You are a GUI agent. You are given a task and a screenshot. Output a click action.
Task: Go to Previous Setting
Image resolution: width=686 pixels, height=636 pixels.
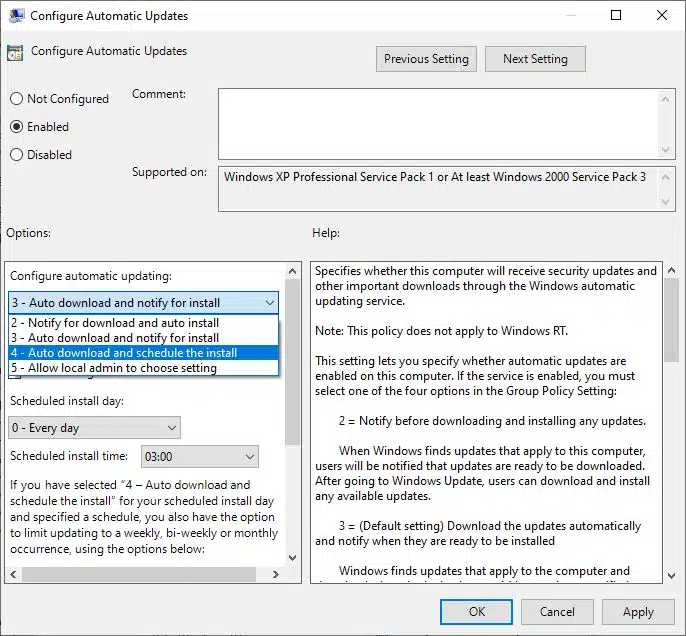pos(426,59)
